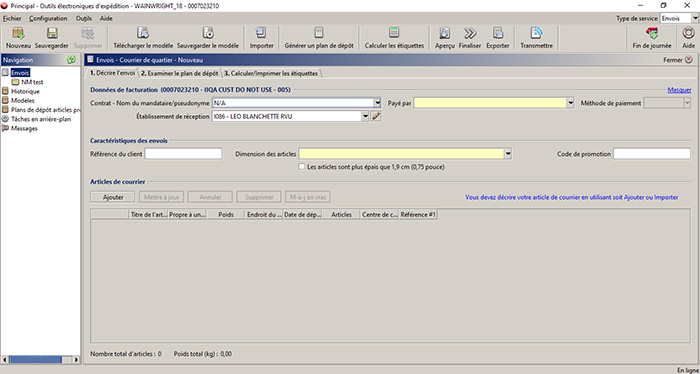The image size is (700, 374).
Task: Click the Articles column header
Action: 341,215
